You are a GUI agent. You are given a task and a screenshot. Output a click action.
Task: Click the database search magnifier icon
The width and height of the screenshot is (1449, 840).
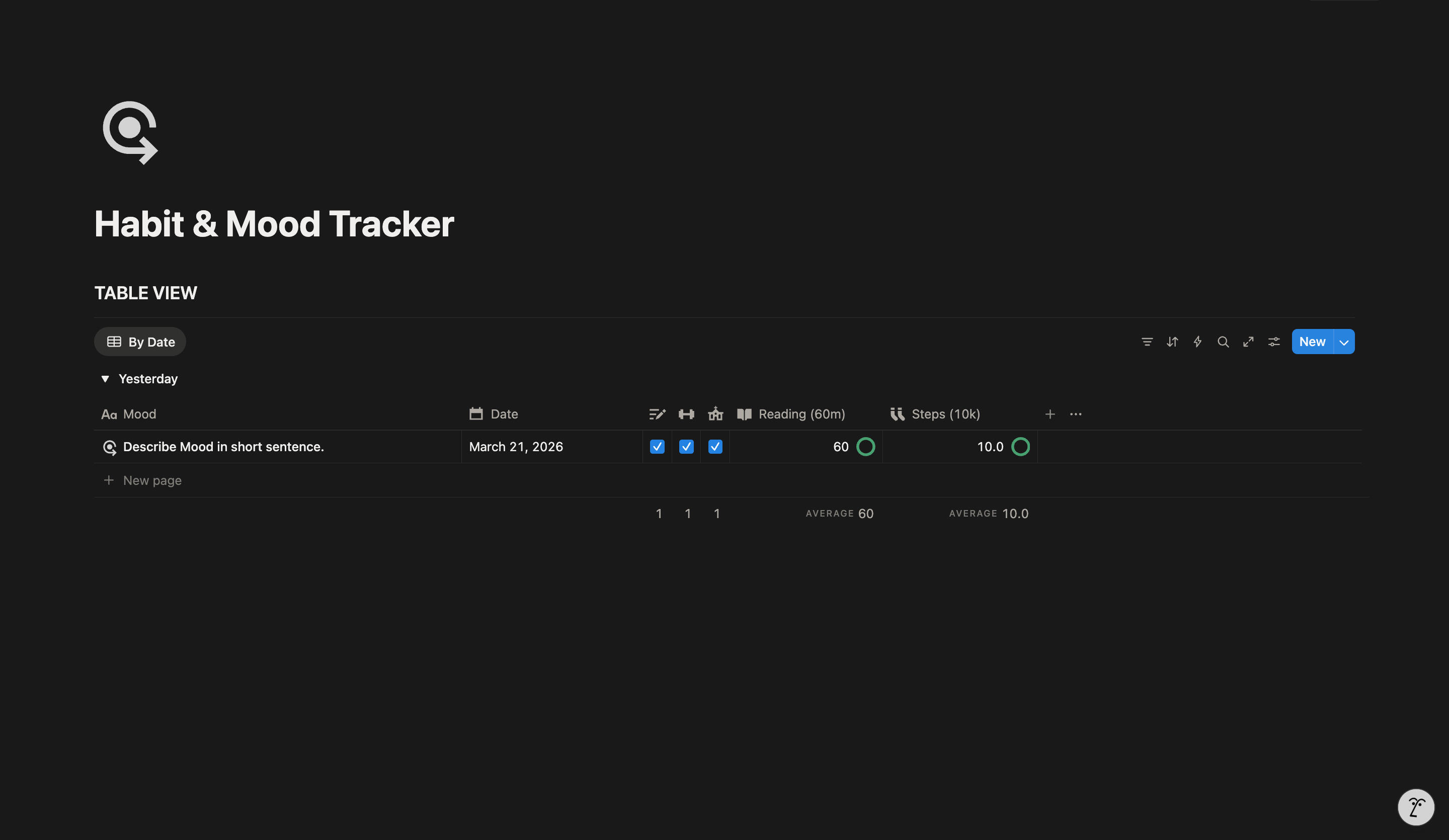click(x=1223, y=342)
